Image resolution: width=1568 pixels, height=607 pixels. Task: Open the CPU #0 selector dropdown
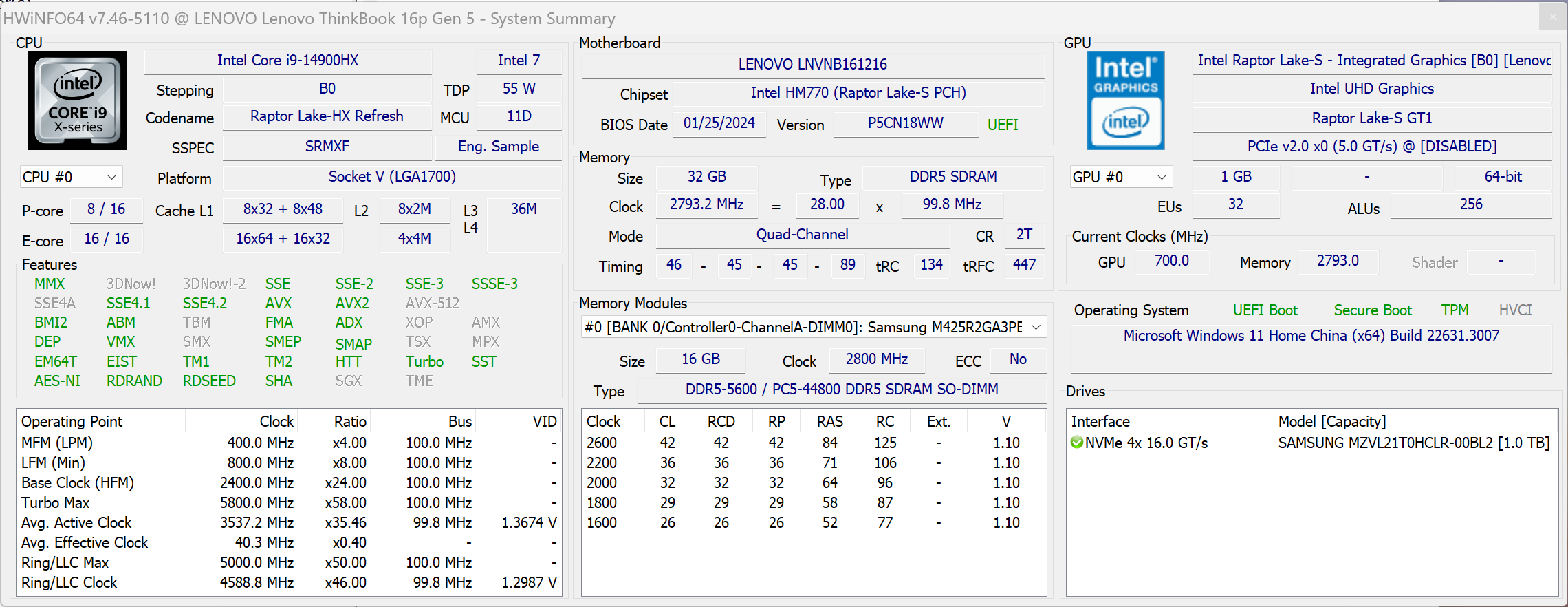coord(72,178)
